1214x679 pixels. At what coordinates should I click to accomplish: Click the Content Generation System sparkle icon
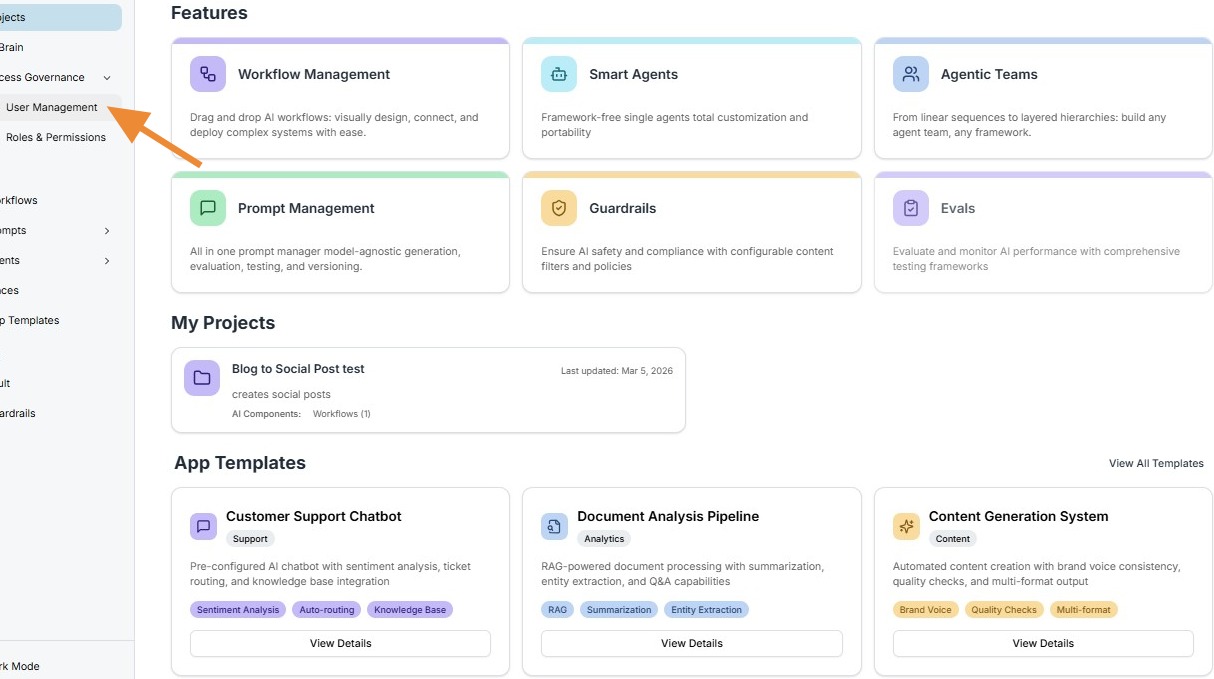[906, 526]
